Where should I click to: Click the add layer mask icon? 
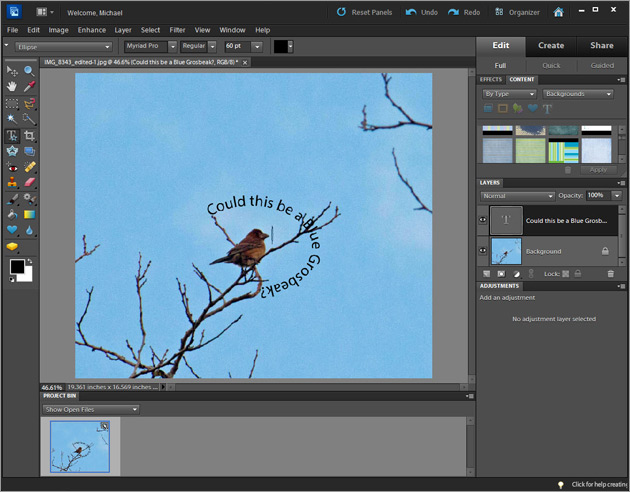[x=501, y=274]
